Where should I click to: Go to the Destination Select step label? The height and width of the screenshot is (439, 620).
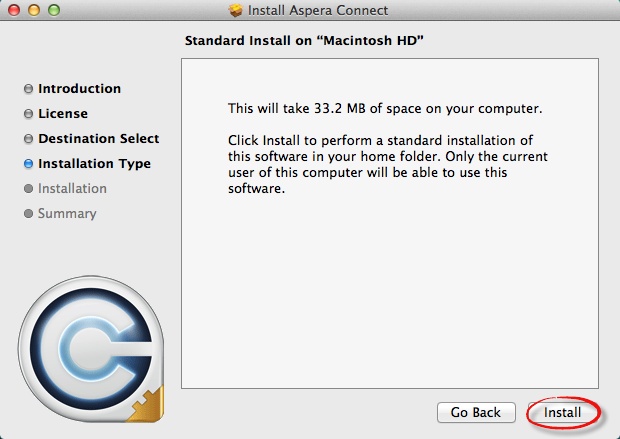(98, 139)
